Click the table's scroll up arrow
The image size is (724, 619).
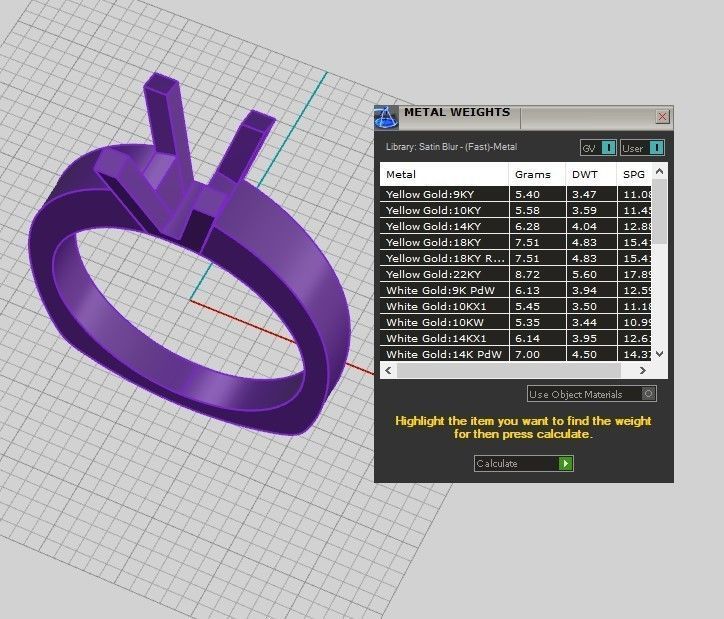(x=659, y=171)
